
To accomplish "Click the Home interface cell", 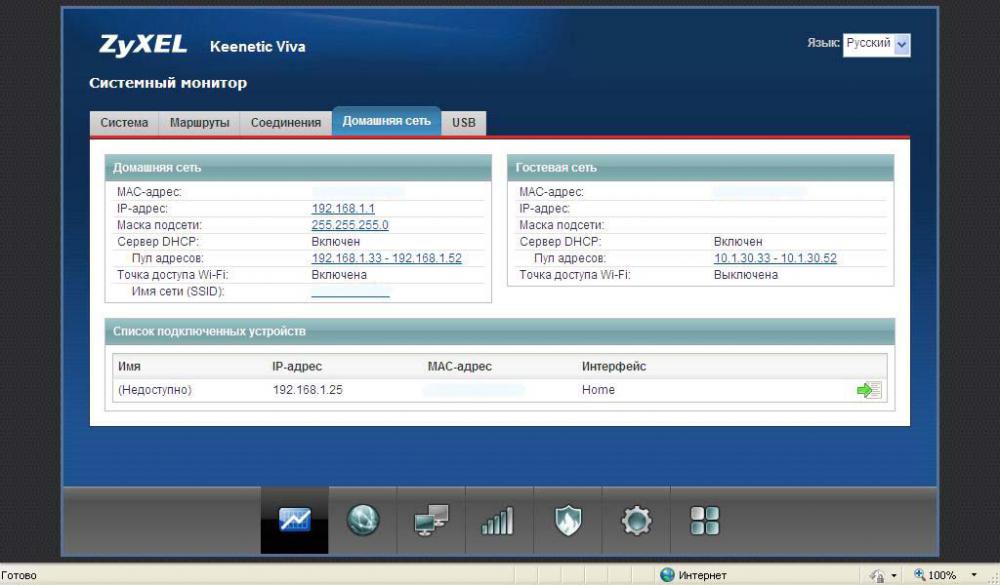I will (x=598, y=390).
